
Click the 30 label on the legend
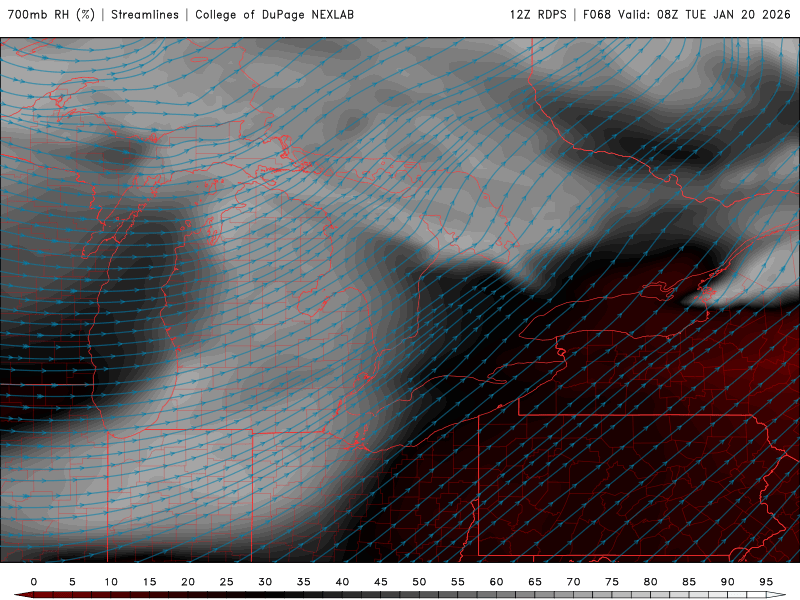pyautogui.click(x=265, y=582)
